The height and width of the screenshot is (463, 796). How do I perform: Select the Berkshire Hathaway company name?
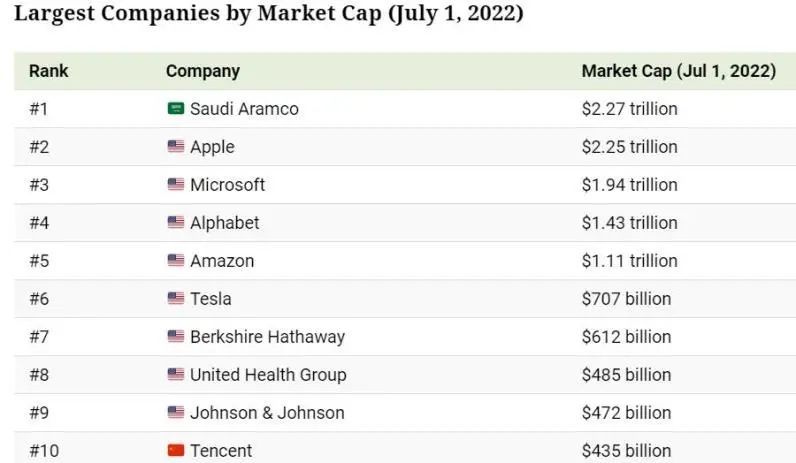[267, 337]
